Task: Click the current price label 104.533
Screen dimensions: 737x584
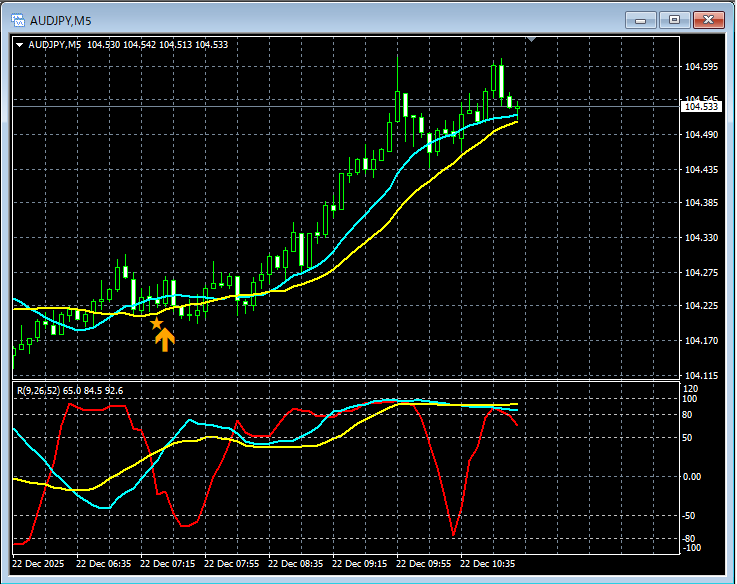Action: (700, 106)
